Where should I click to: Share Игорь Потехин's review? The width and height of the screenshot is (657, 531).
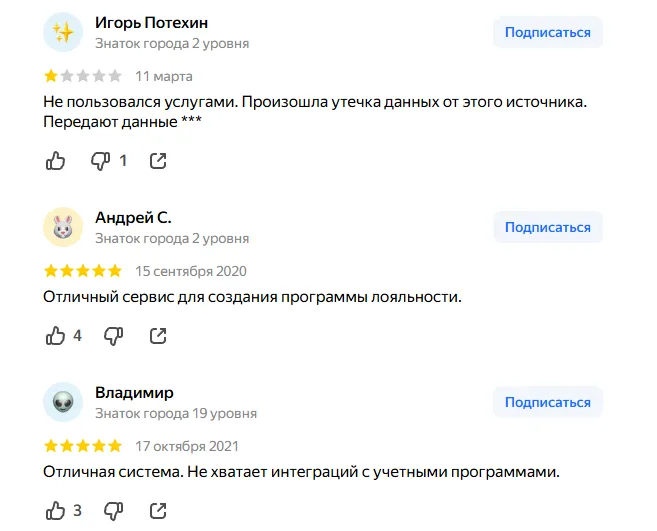(x=158, y=161)
